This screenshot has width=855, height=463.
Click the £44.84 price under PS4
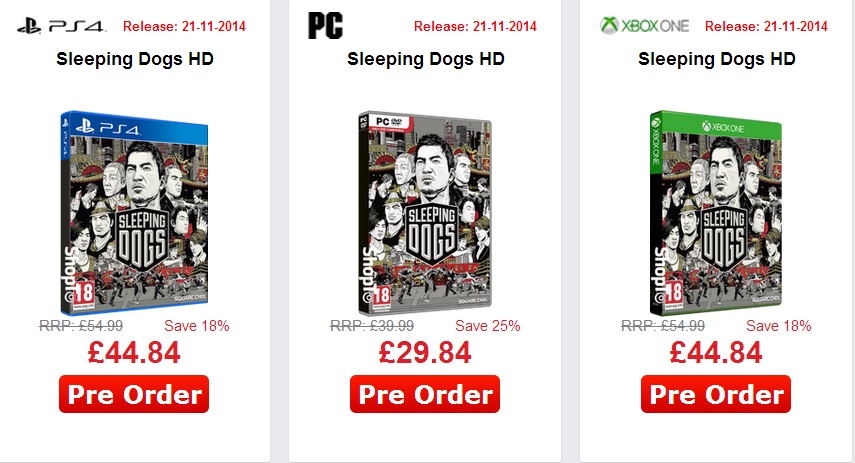[x=134, y=353]
